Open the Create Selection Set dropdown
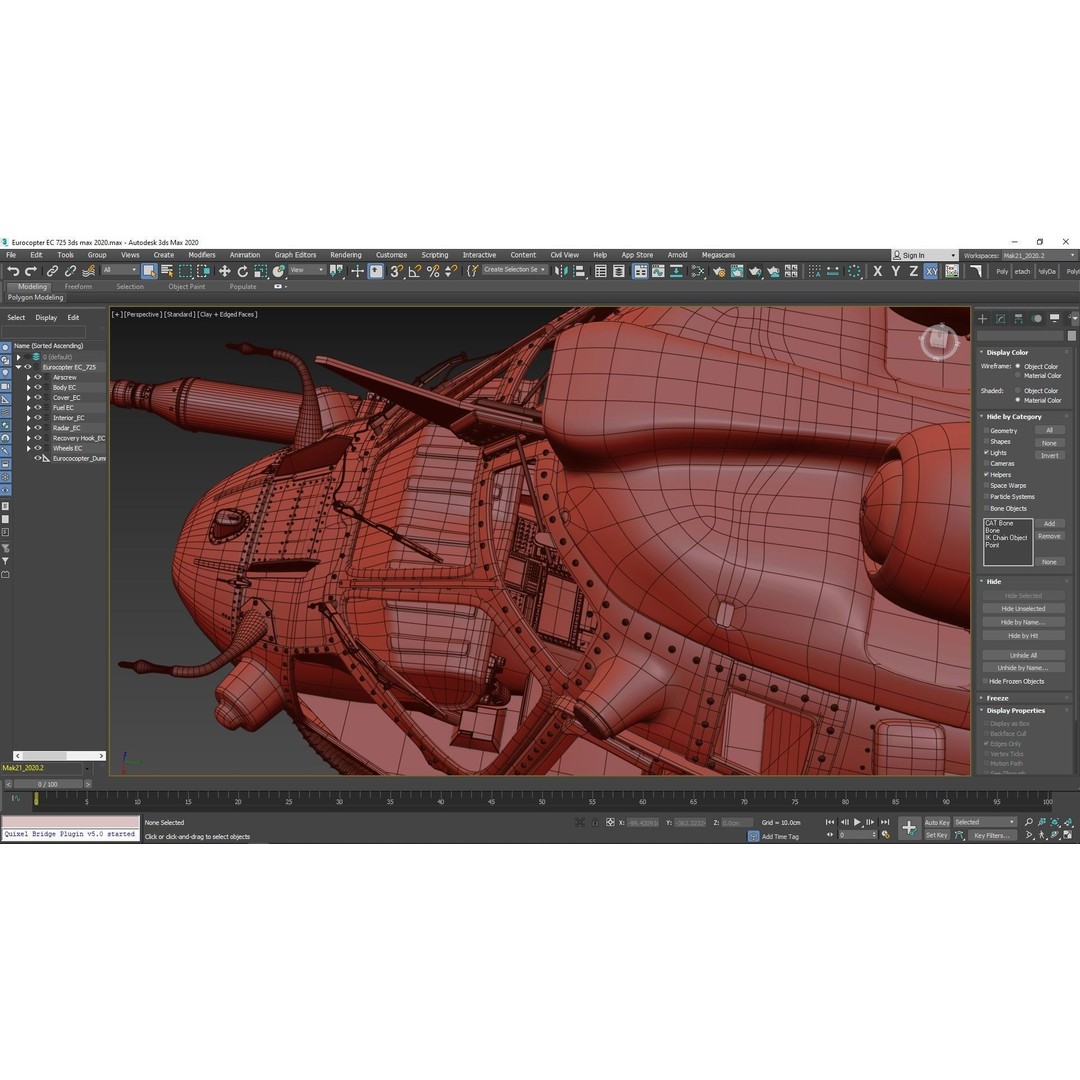Image resolution: width=1080 pixels, height=1080 pixels. [515, 270]
